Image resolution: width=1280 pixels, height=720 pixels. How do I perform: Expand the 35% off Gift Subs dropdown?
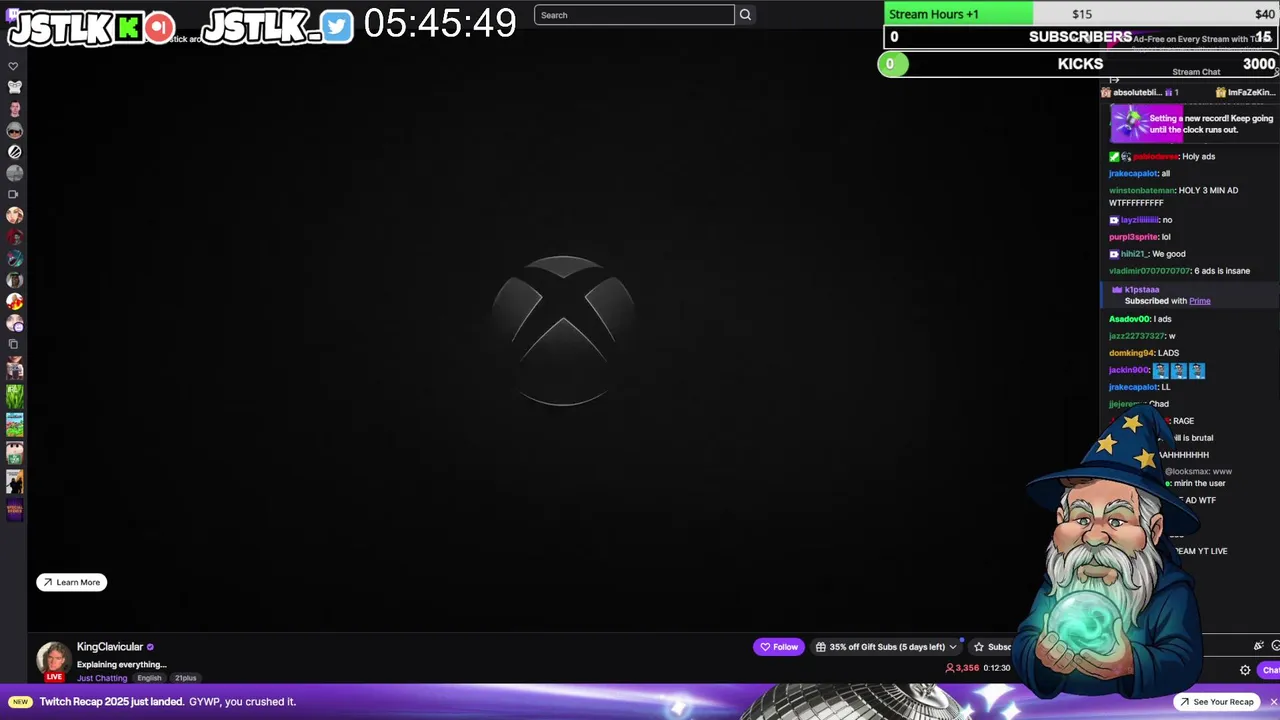pos(887,647)
